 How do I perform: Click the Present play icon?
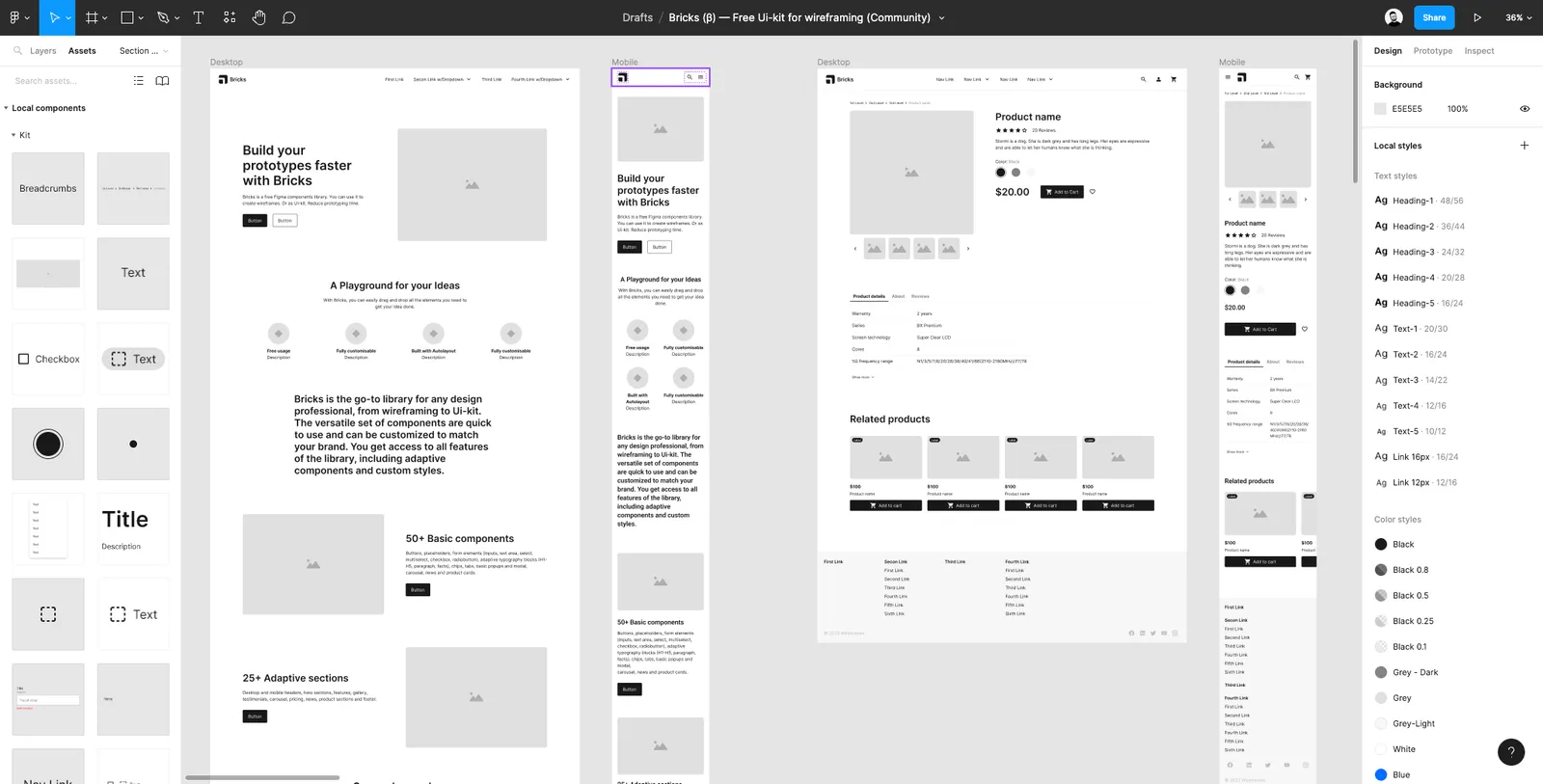(1477, 17)
